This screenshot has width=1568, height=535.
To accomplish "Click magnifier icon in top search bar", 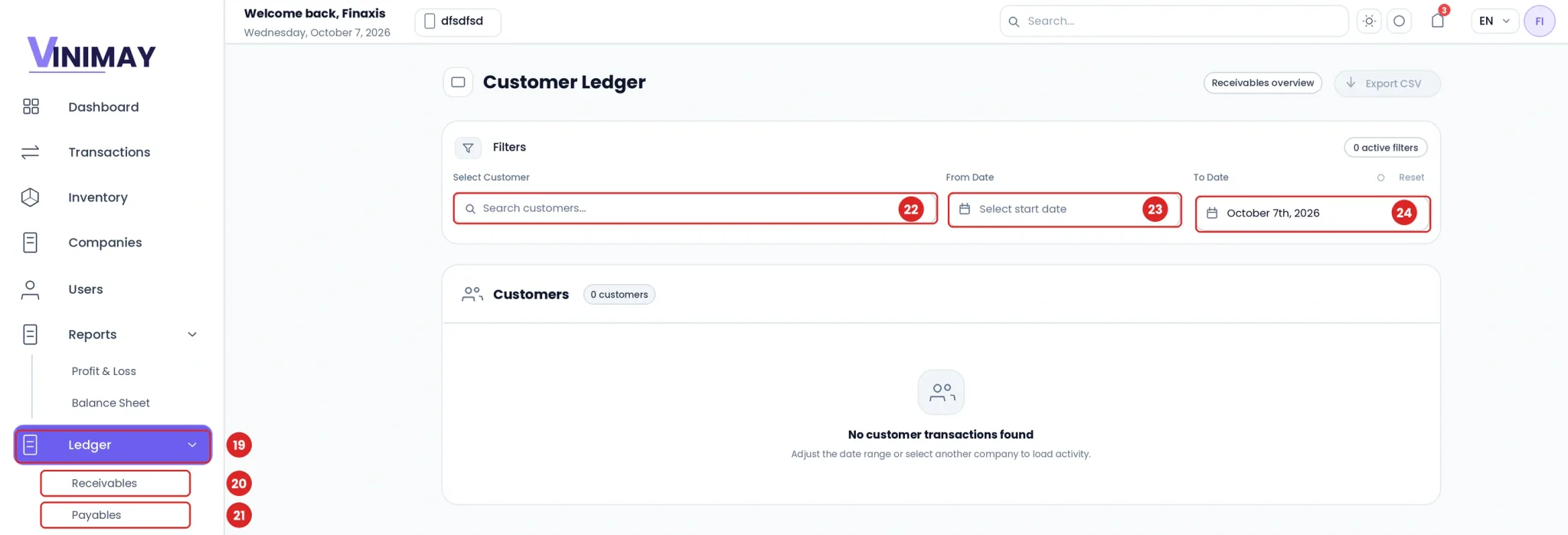I will tap(1014, 21).
